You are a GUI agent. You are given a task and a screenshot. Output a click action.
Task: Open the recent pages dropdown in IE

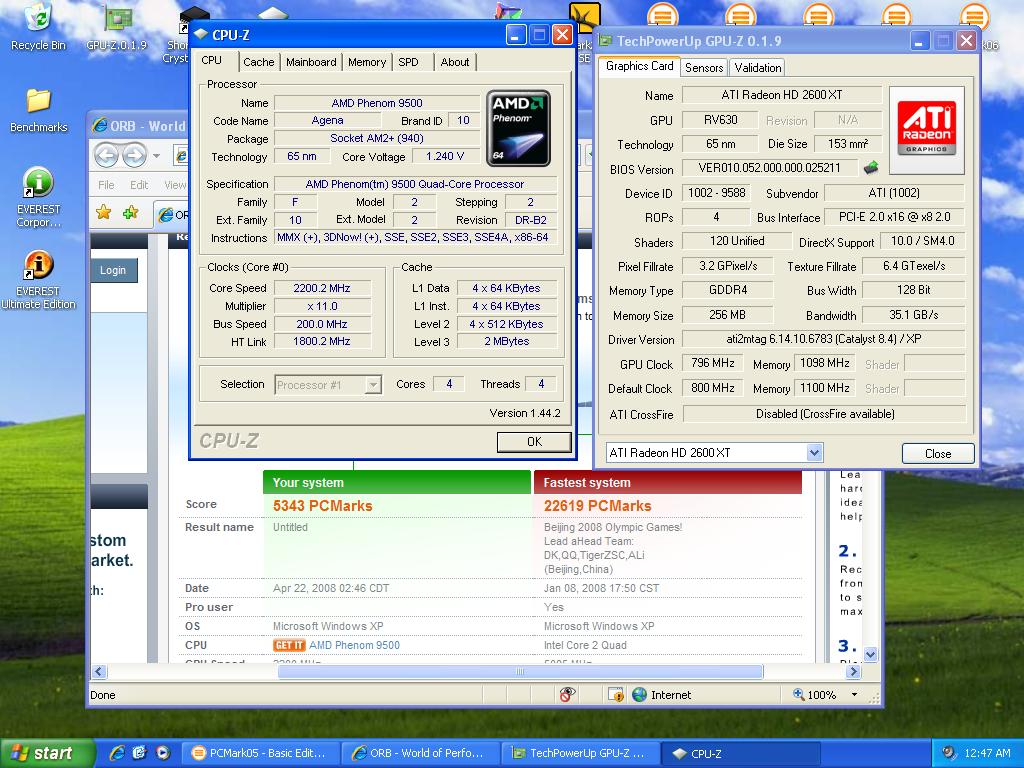[x=156, y=155]
